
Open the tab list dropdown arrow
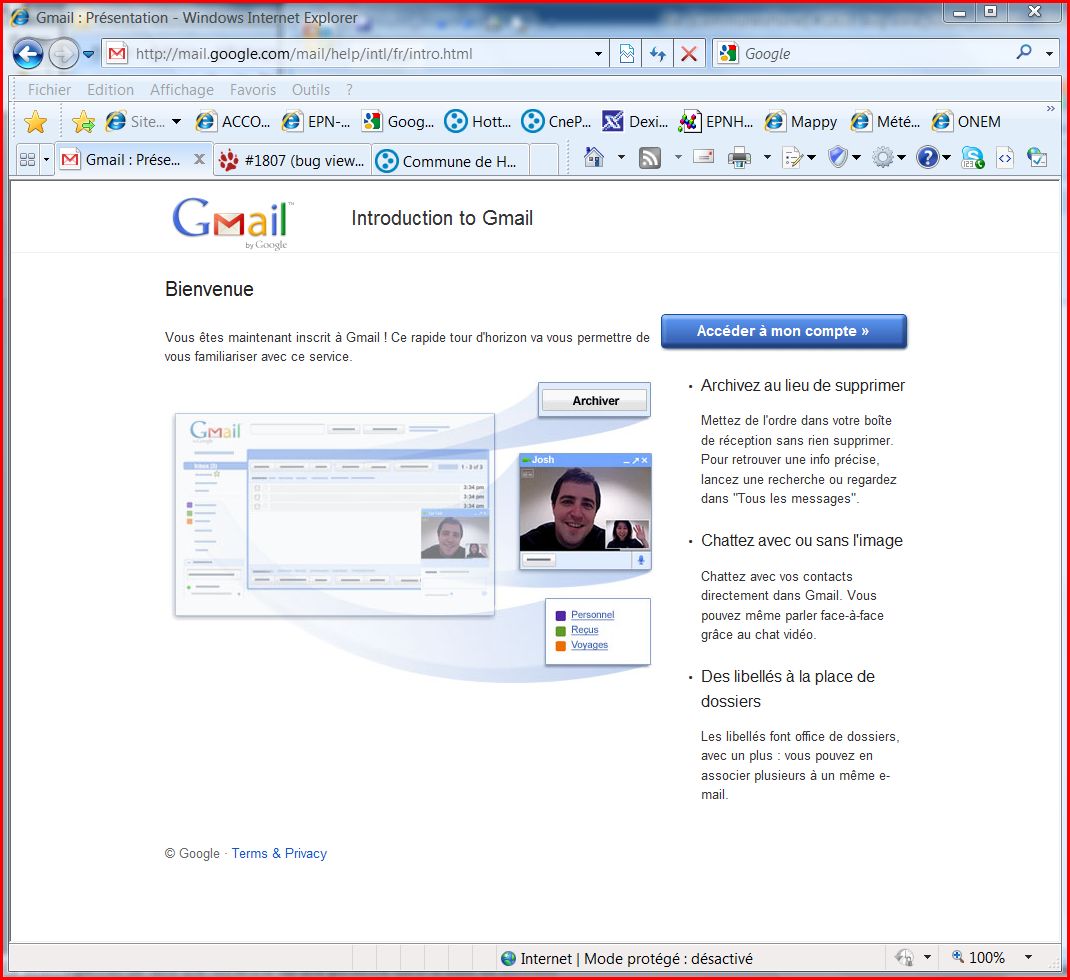46,160
